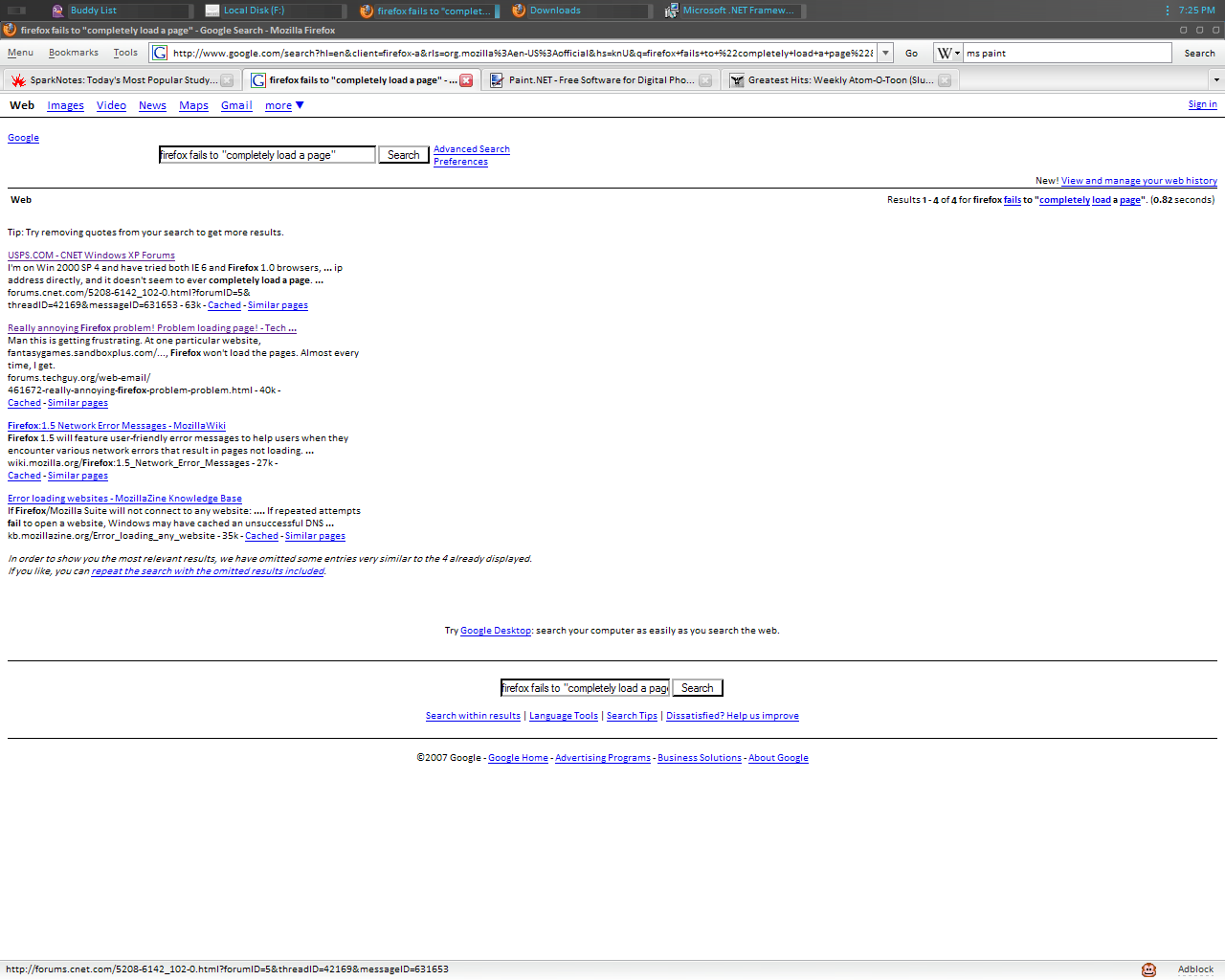
Task: Open the USPS.COM CNET Windows XP Forums result
Action: (x=91, y=256)
